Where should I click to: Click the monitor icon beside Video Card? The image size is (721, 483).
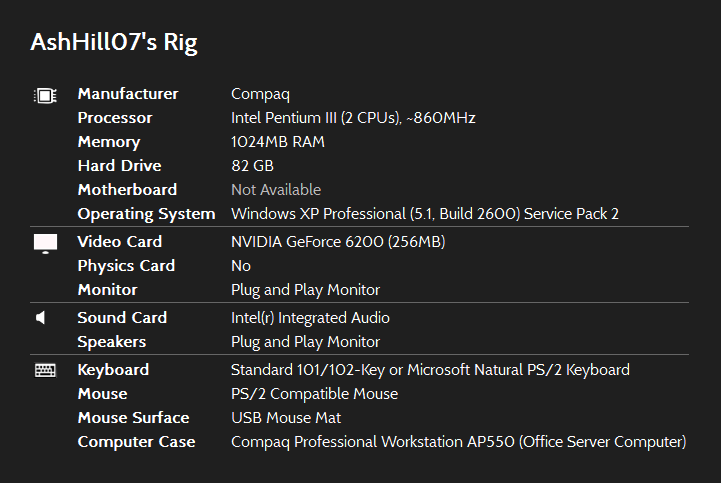[x=45, y=243]
